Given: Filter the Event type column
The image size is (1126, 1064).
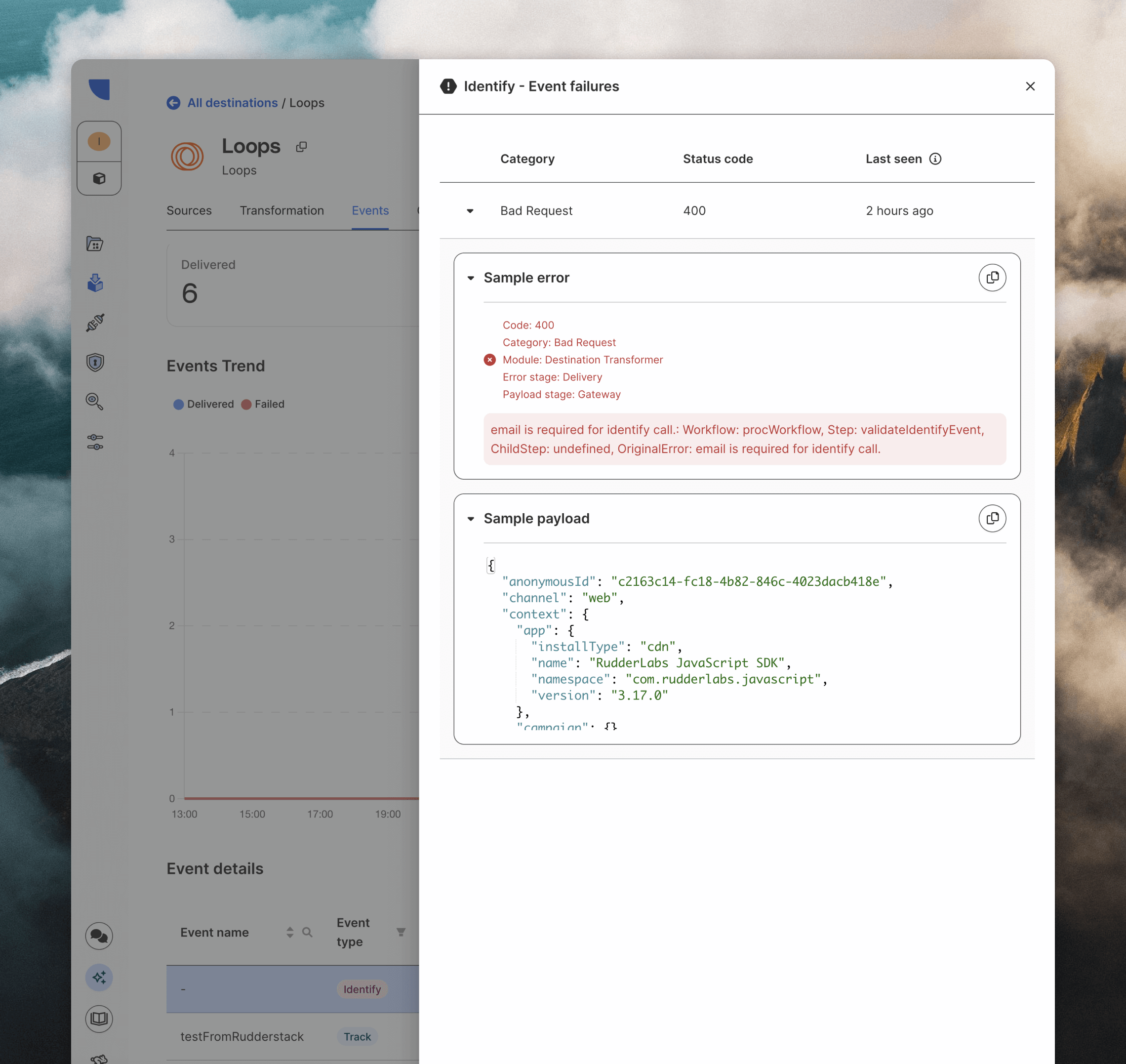Looking at the screenshot, I should 401,932.
